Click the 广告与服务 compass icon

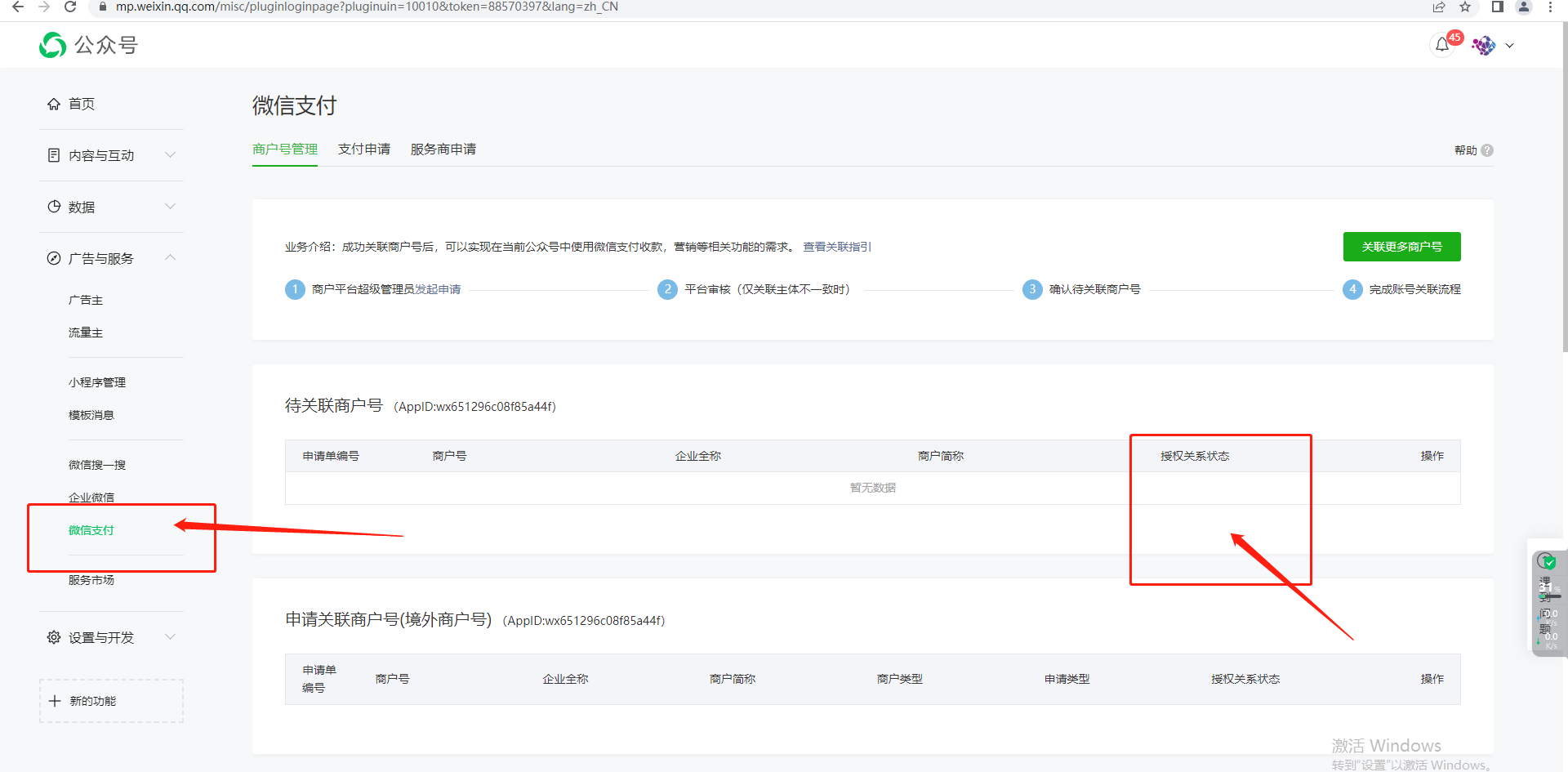click(x=54, y=258)
